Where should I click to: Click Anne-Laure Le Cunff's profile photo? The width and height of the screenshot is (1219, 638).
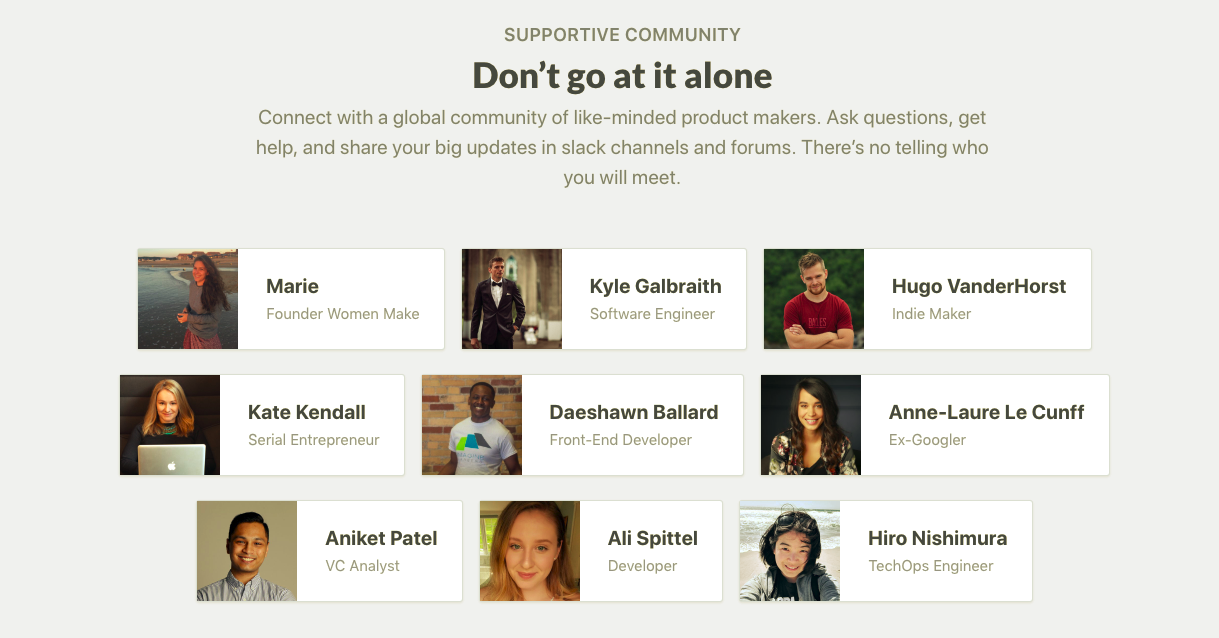pos(811,425)
